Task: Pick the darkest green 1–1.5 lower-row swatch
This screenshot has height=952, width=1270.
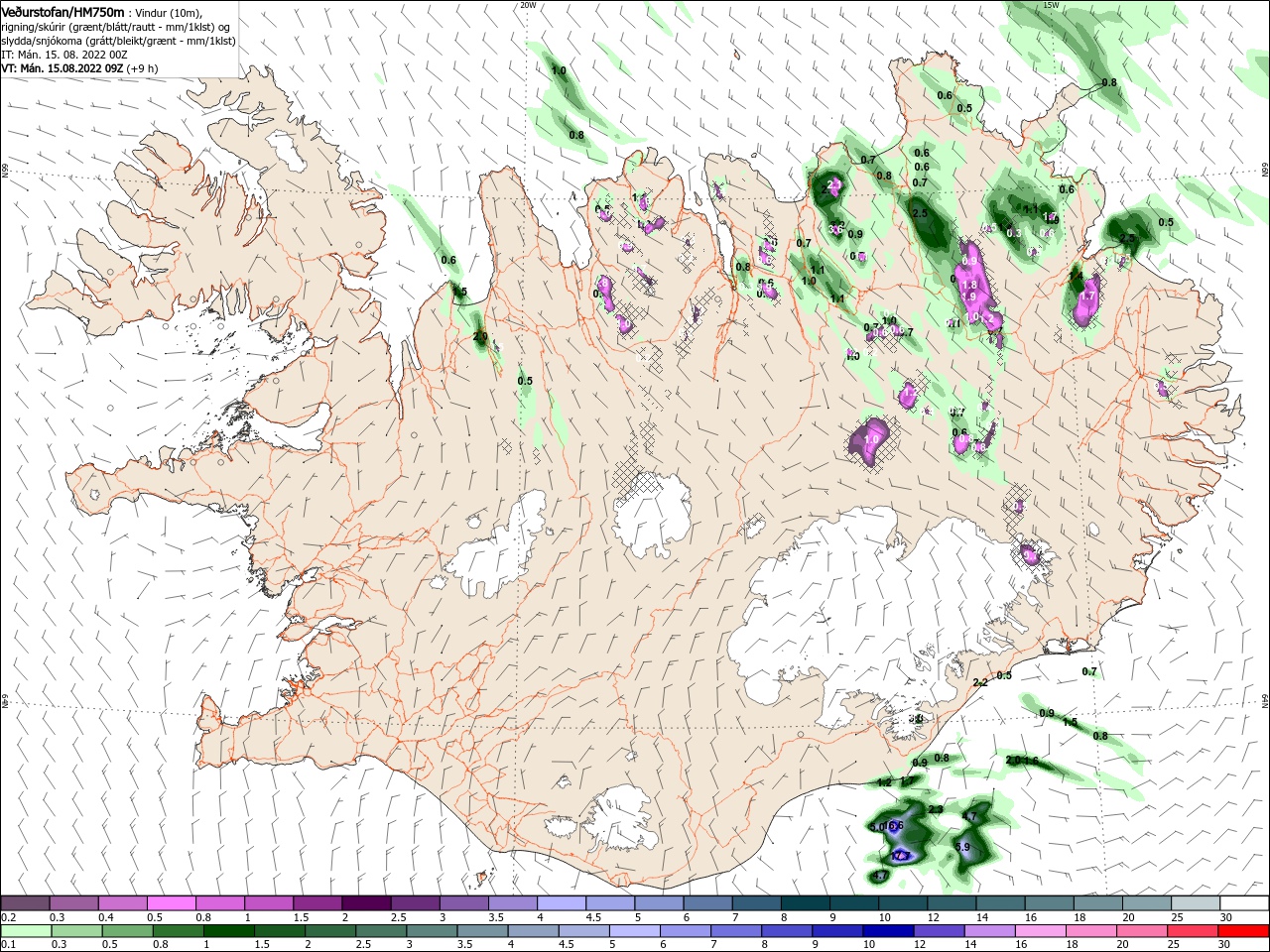Action: [x=228, y=931]
